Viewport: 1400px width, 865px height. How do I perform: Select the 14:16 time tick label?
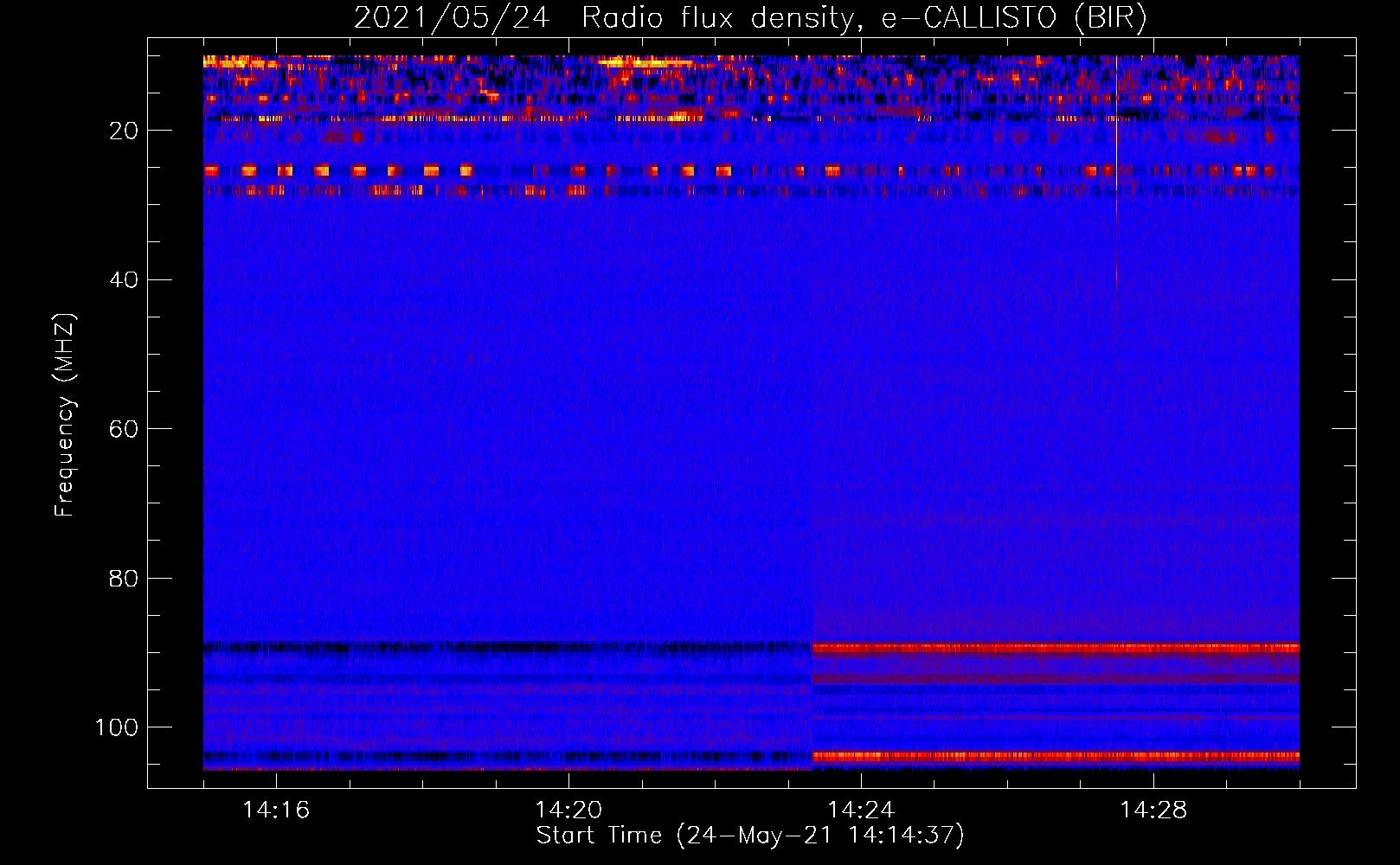276,811
